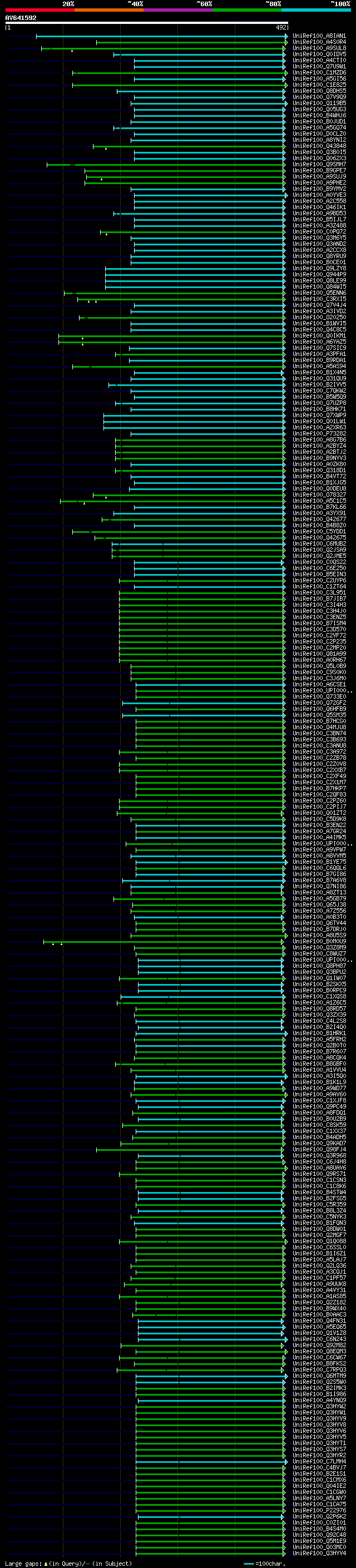The width and height of the screenshot is (356, 1568).
Task: Open hit UniRef100_A9PHE2
Action: click(319, 183)
